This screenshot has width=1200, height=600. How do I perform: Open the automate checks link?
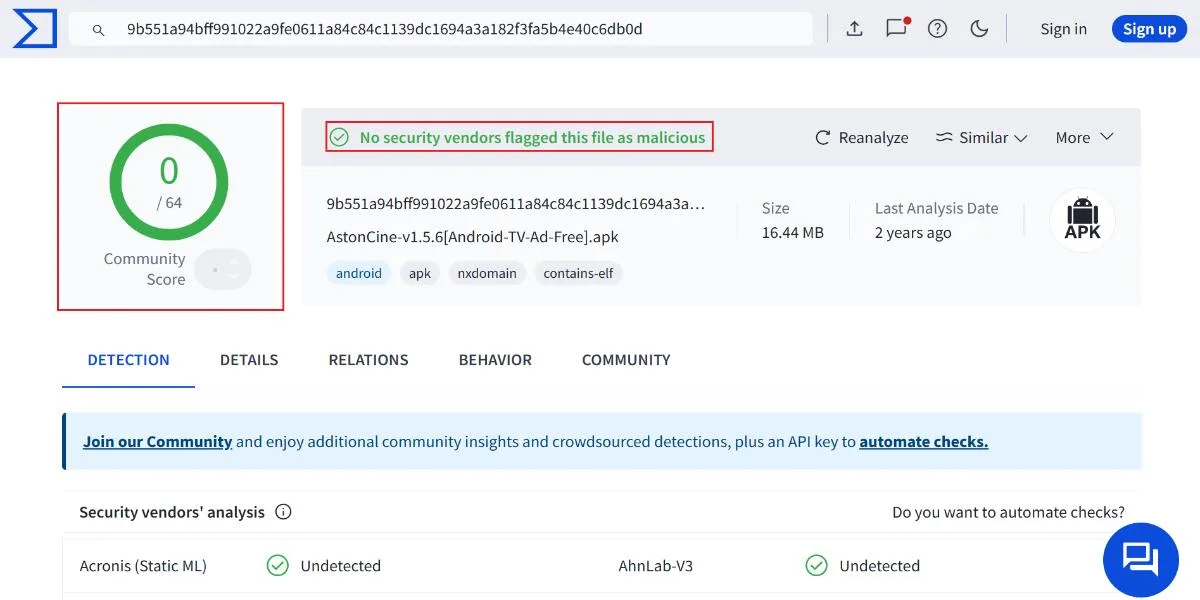(924, 441)
